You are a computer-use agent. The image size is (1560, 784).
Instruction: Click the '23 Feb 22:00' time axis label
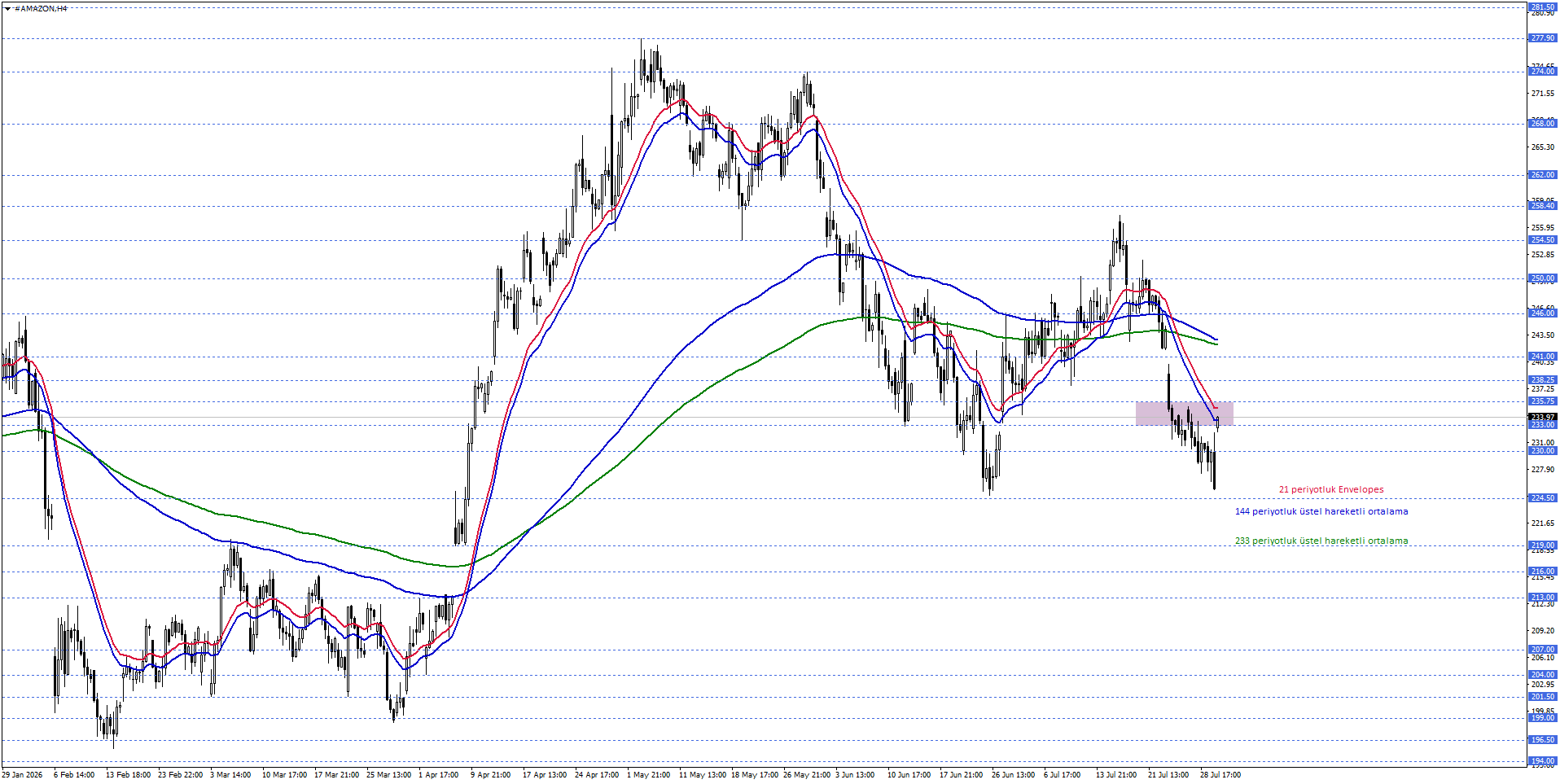coord(180,775)
